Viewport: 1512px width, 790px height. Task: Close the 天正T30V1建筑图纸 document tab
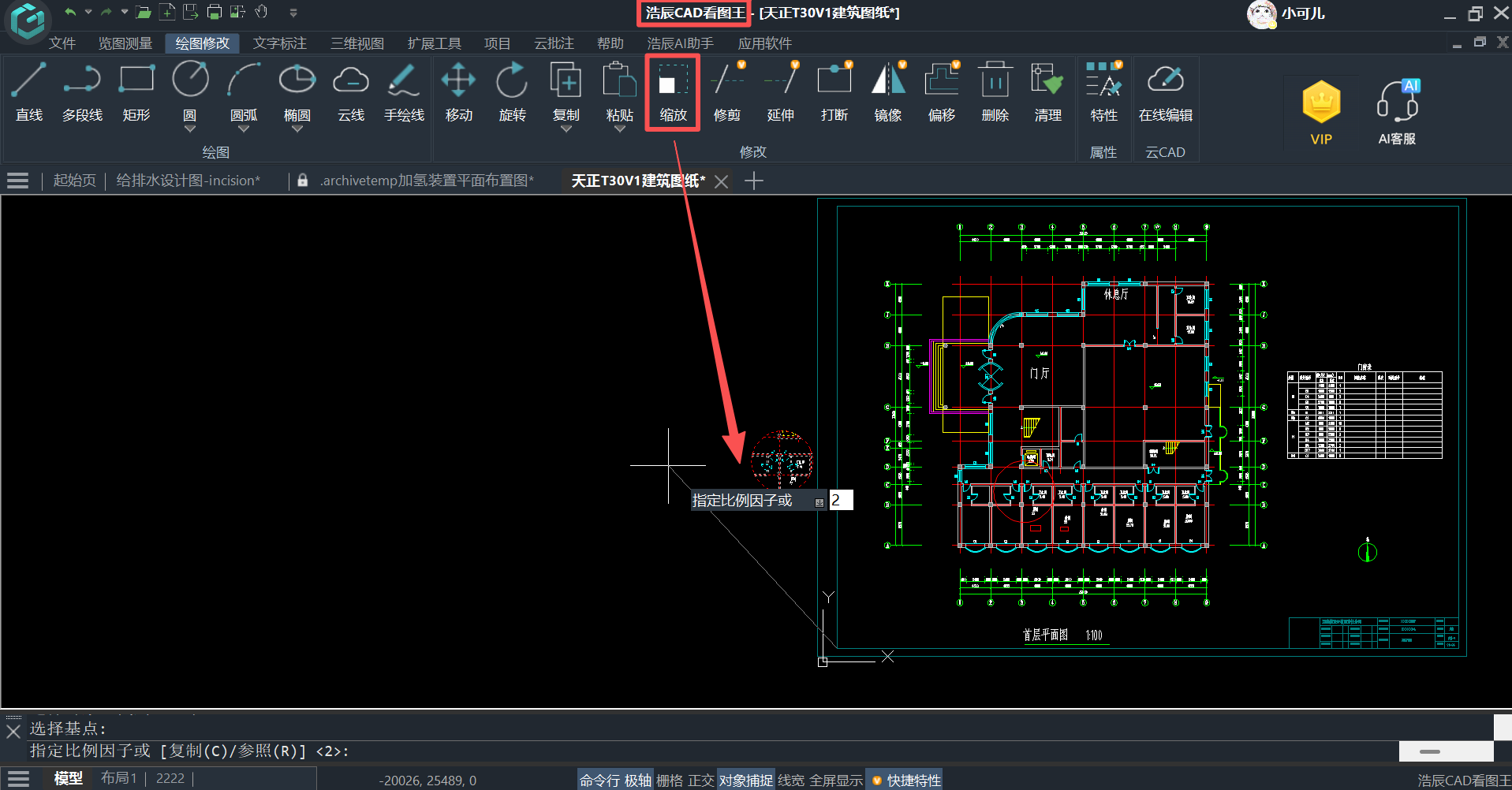pos(721,181)
